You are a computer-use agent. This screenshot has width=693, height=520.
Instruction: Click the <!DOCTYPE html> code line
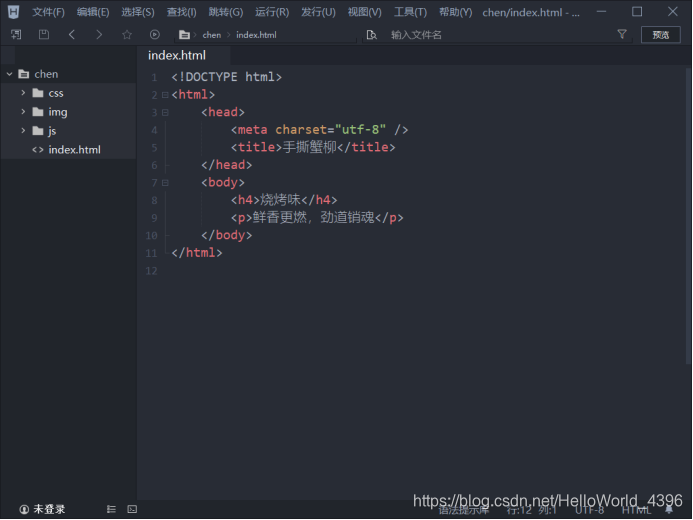[x=226, y=77]
